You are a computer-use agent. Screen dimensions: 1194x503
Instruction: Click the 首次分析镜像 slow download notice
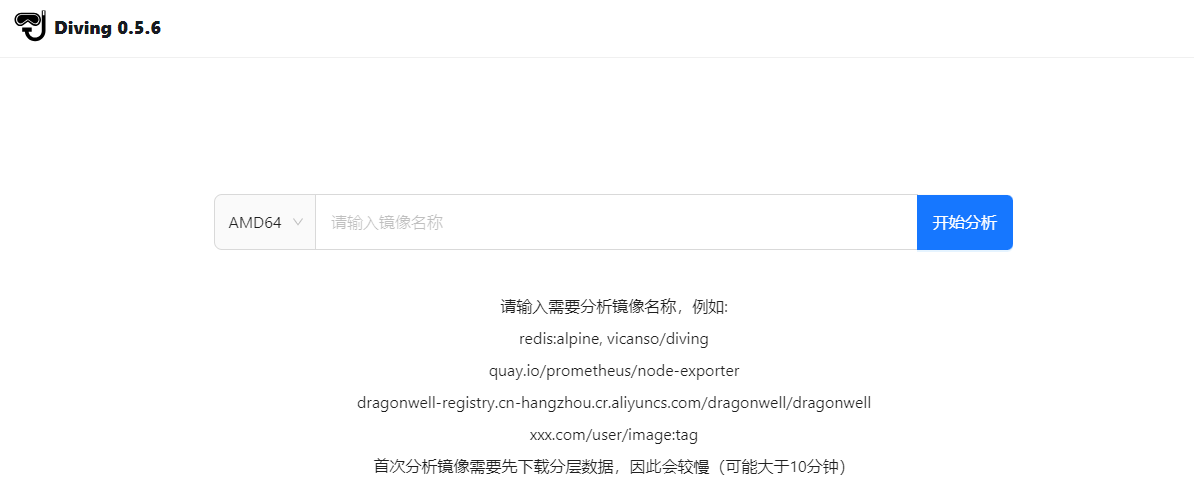pos(610,466)
